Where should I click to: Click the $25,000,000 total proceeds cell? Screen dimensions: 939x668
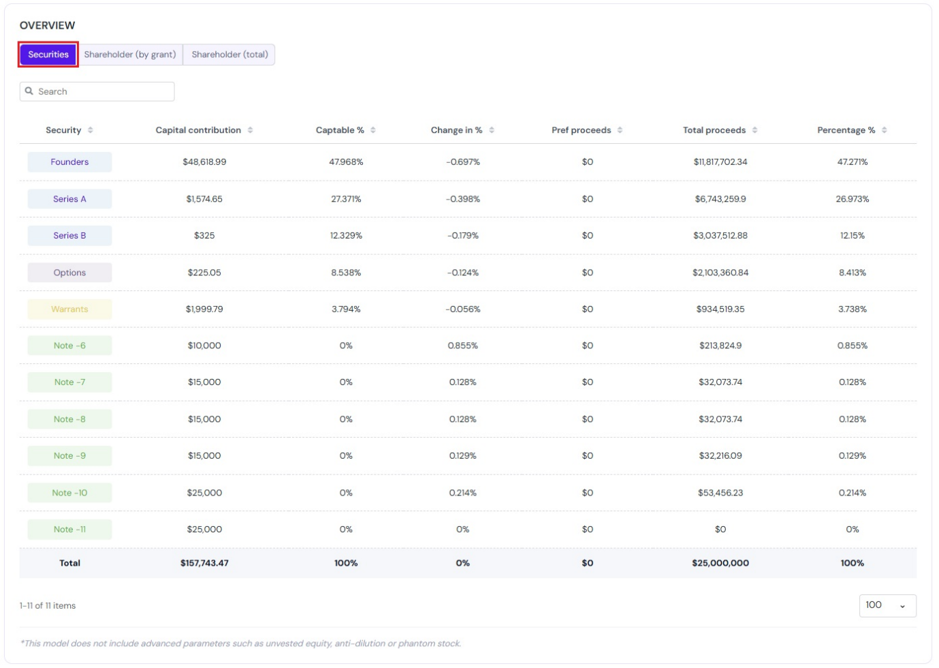tap(720, 563)
